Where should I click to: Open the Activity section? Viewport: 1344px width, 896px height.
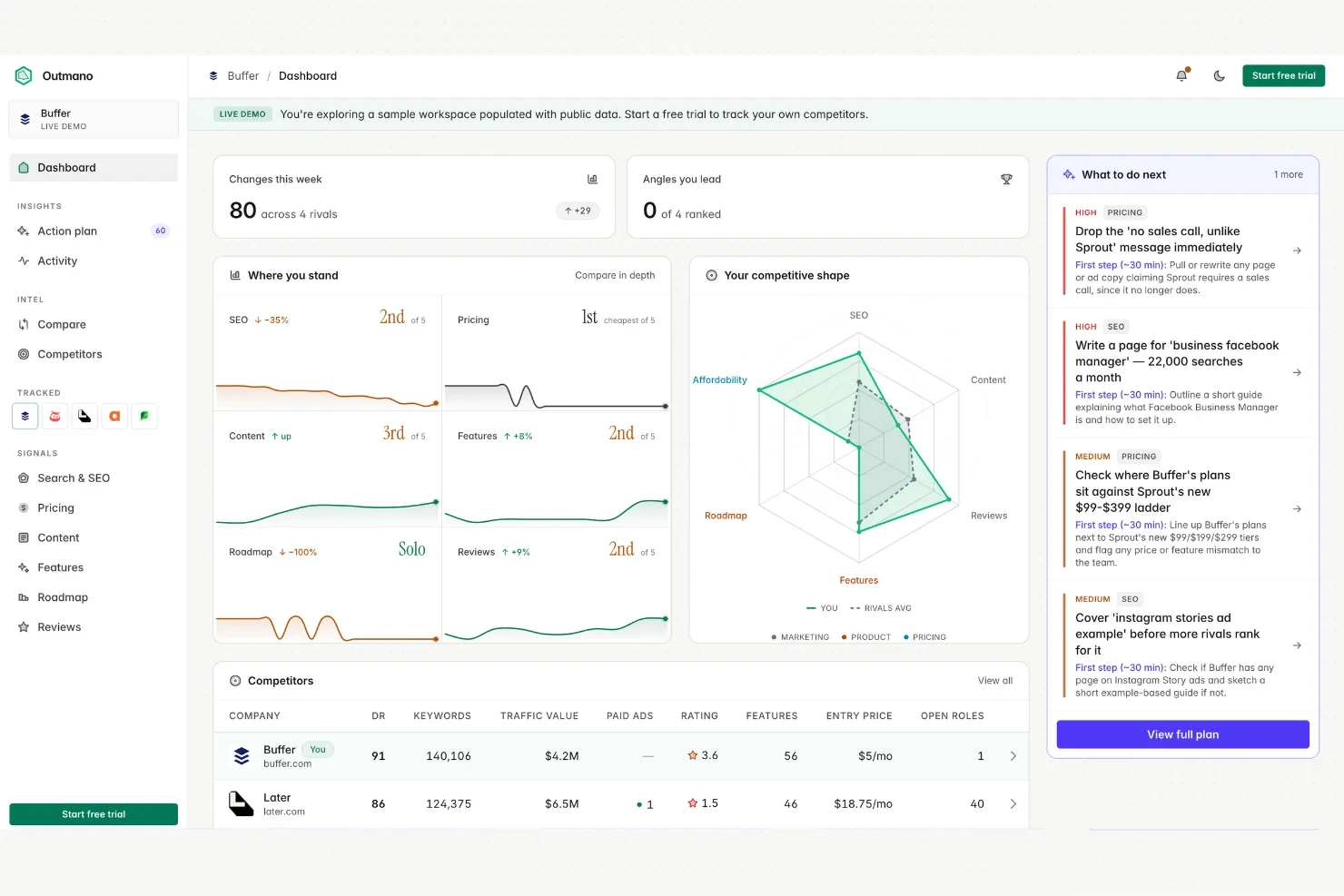pyautogui.click(x=94, y=261)
